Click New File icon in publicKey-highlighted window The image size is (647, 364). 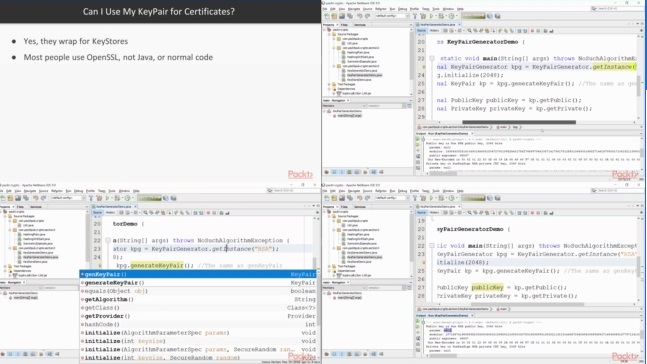coord(327,198)
